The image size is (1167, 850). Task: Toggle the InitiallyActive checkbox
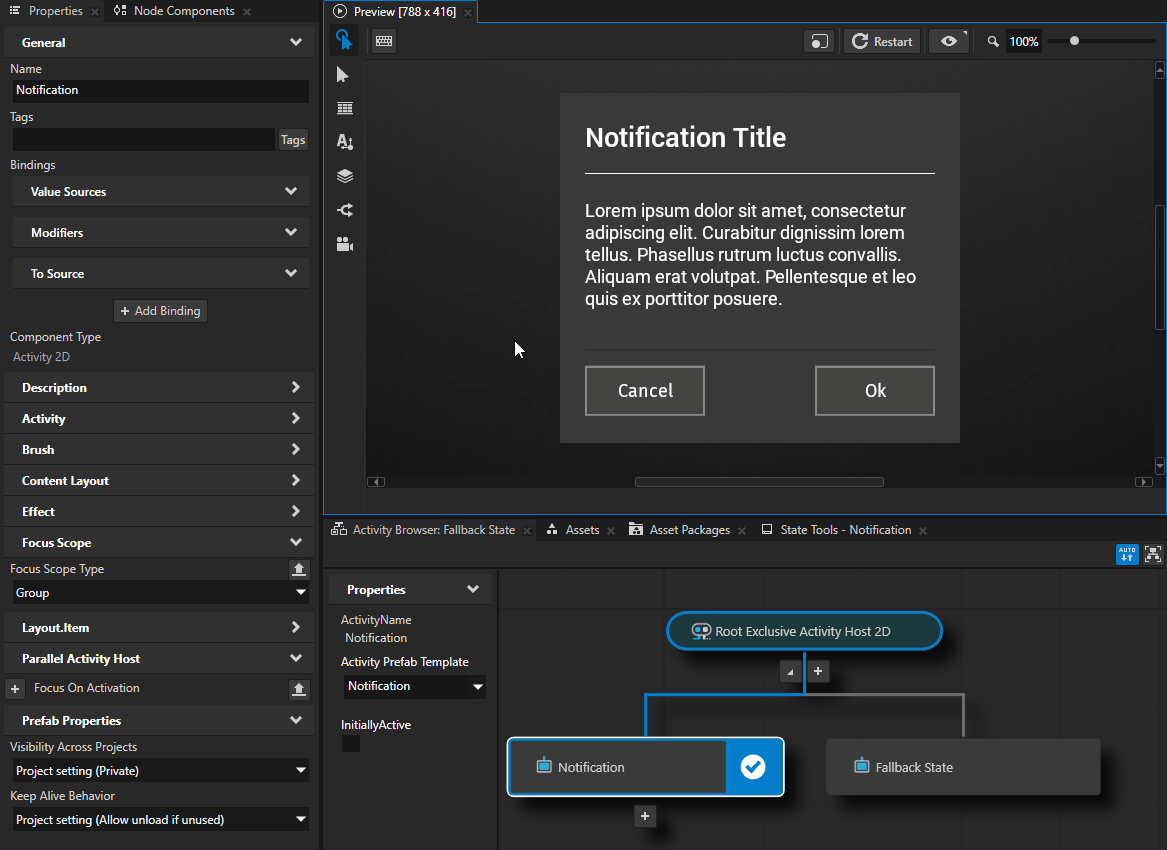351,744
